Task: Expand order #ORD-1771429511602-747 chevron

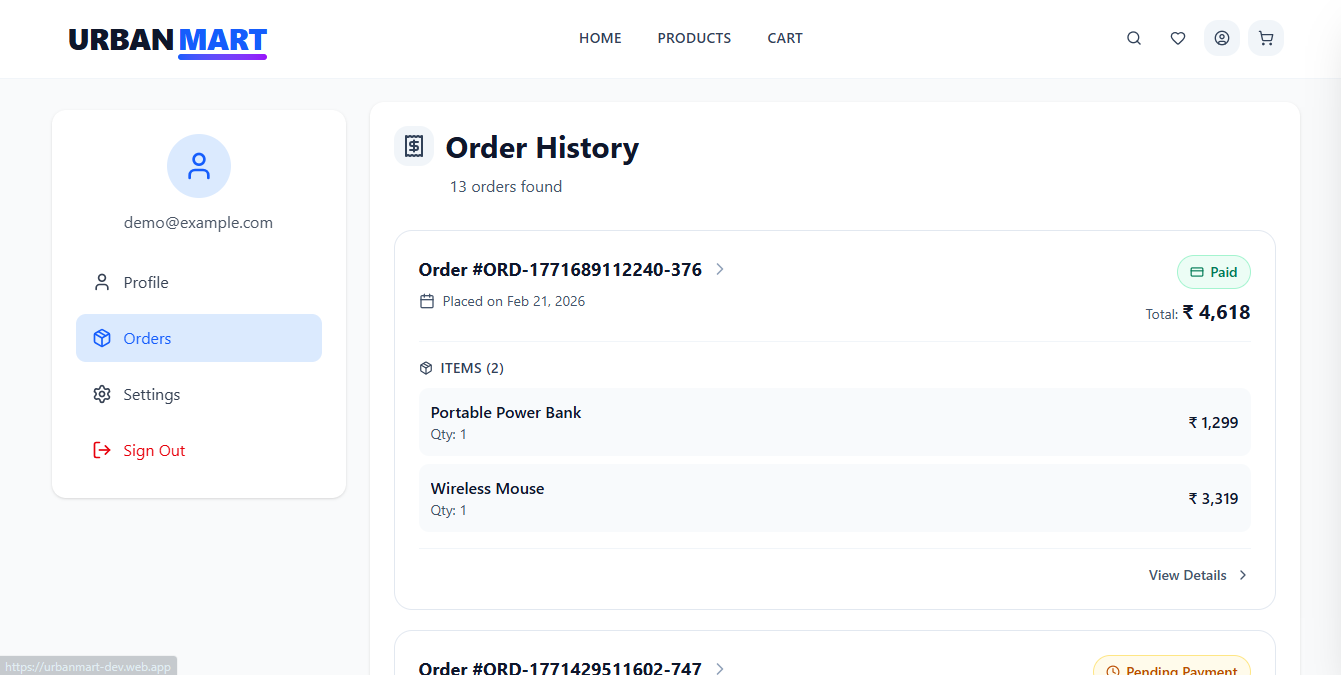Action: (720, 668)
